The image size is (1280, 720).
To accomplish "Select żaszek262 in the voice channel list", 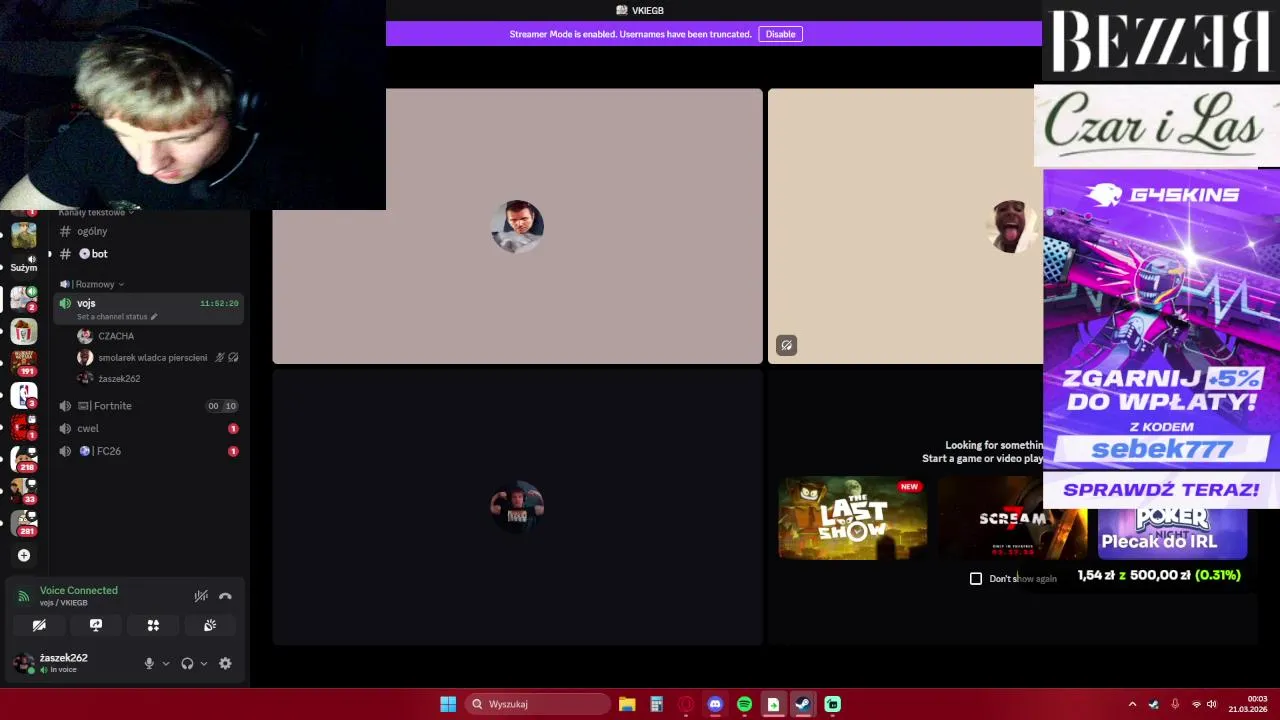I will 119,379.
